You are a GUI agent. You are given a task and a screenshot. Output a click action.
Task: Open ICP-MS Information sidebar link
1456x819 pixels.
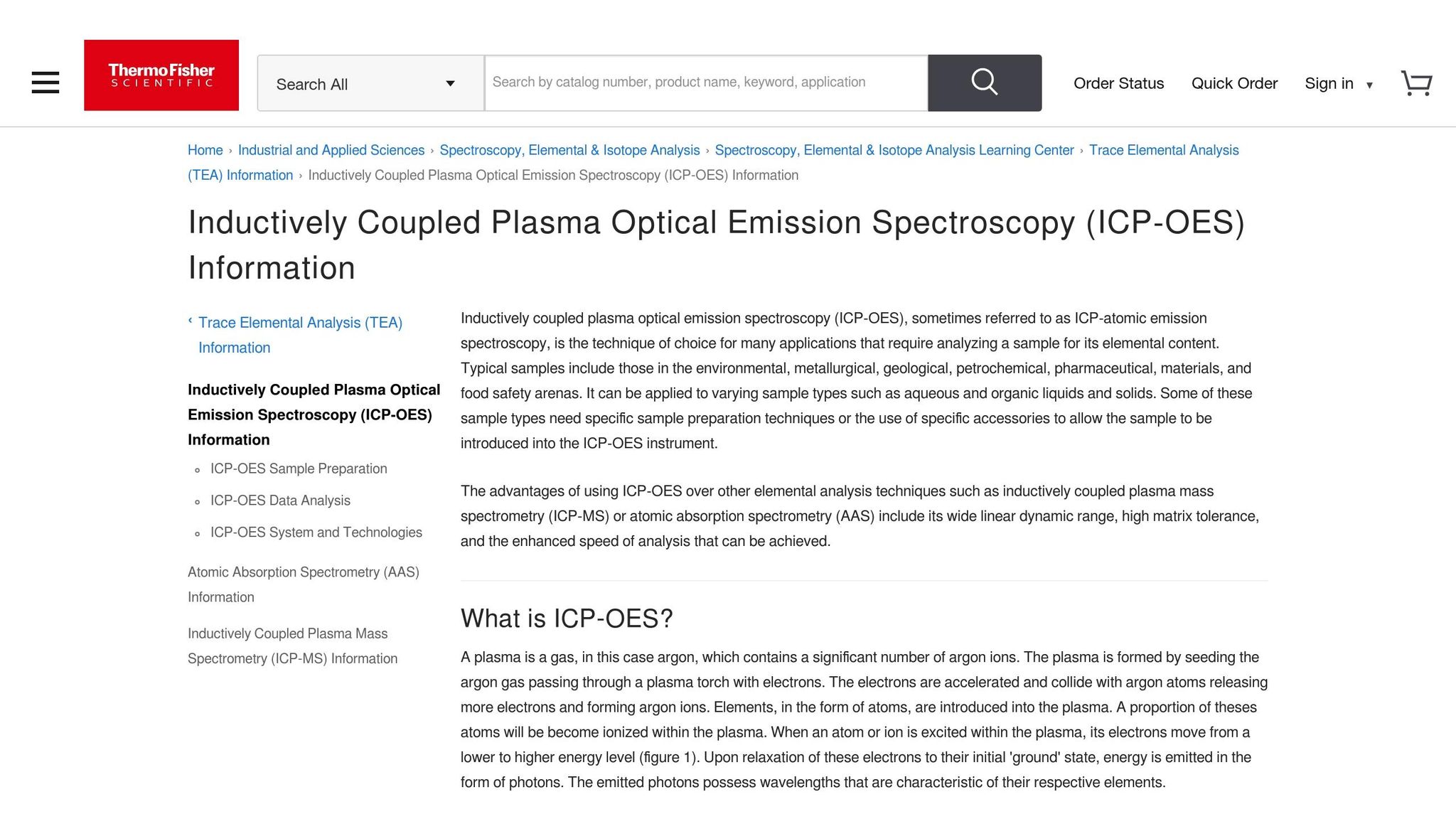click(292, 646)
